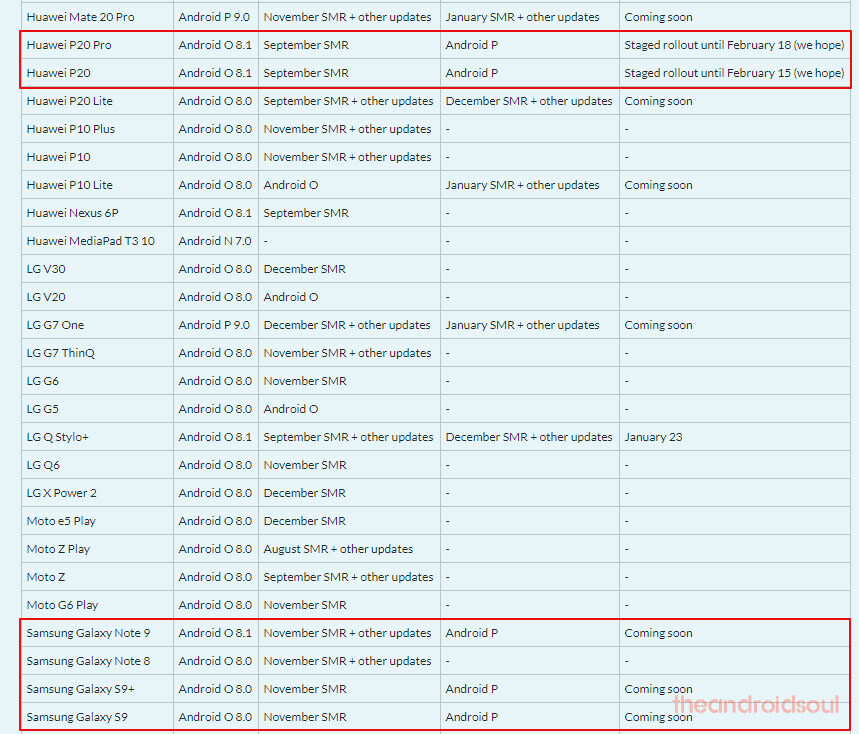
Task: Click Android N 7.0 for MediaPad T3 10
Action: [215, 240]
